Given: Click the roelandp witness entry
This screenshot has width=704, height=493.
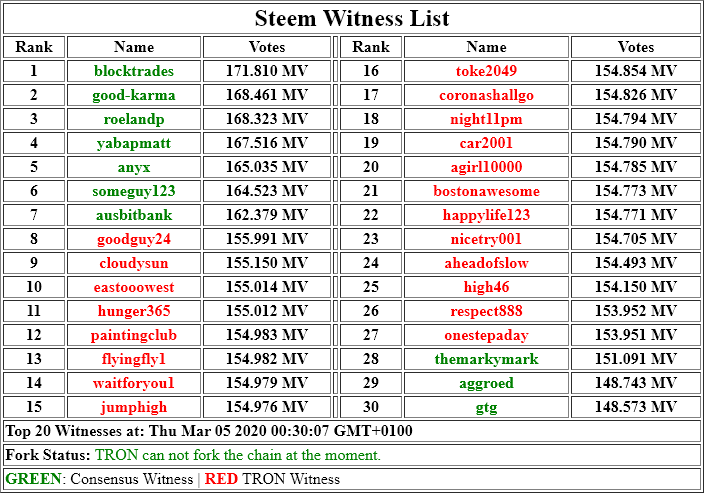Looking at the screenshot, I should [x=134, y=119].
